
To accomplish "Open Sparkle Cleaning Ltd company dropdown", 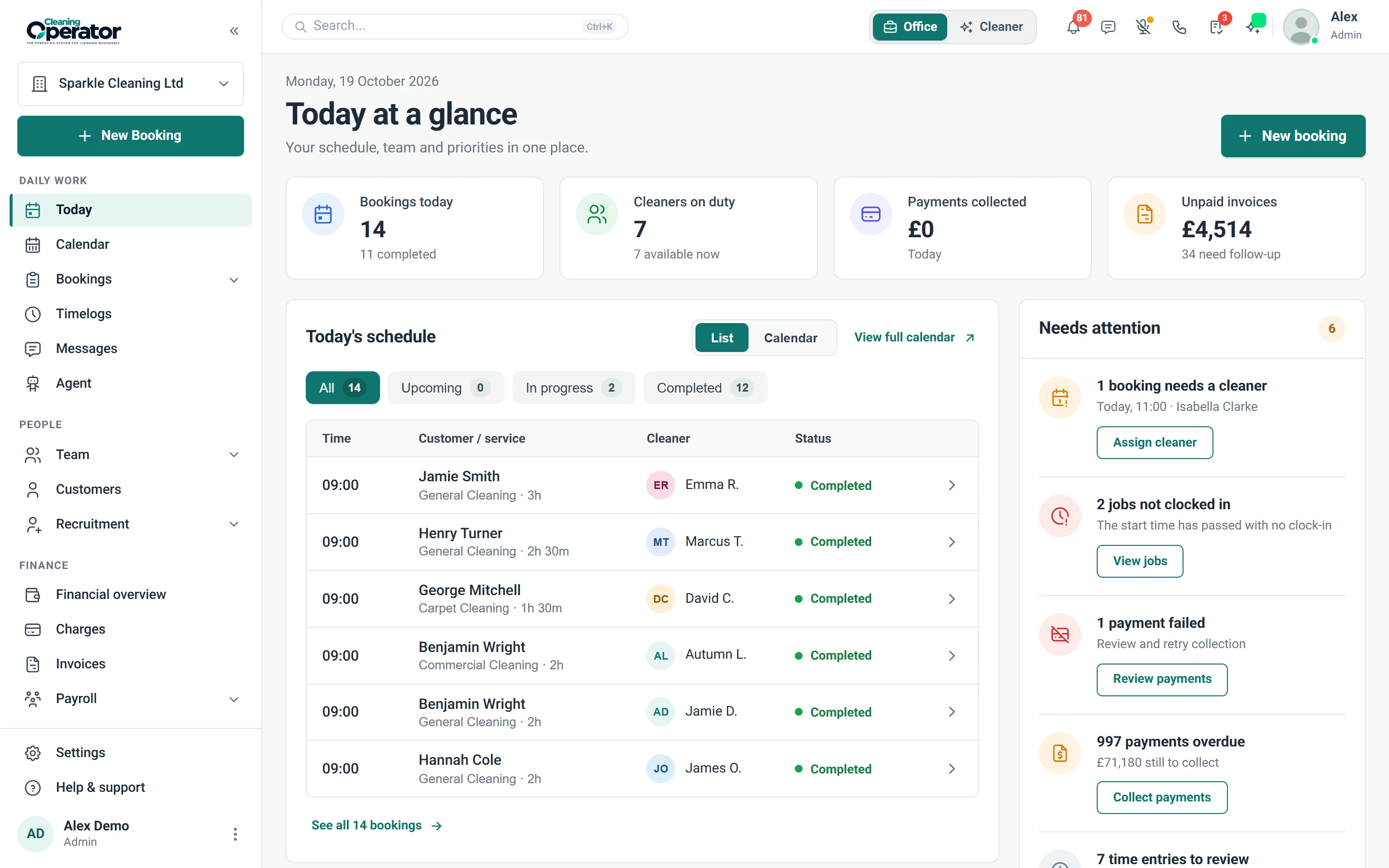I will click(131, 84).
